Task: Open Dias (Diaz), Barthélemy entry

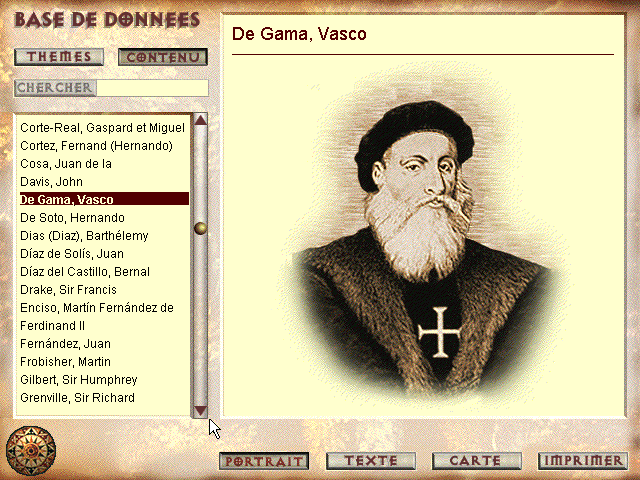Action: pyautogui.click(x=84, y=236)
